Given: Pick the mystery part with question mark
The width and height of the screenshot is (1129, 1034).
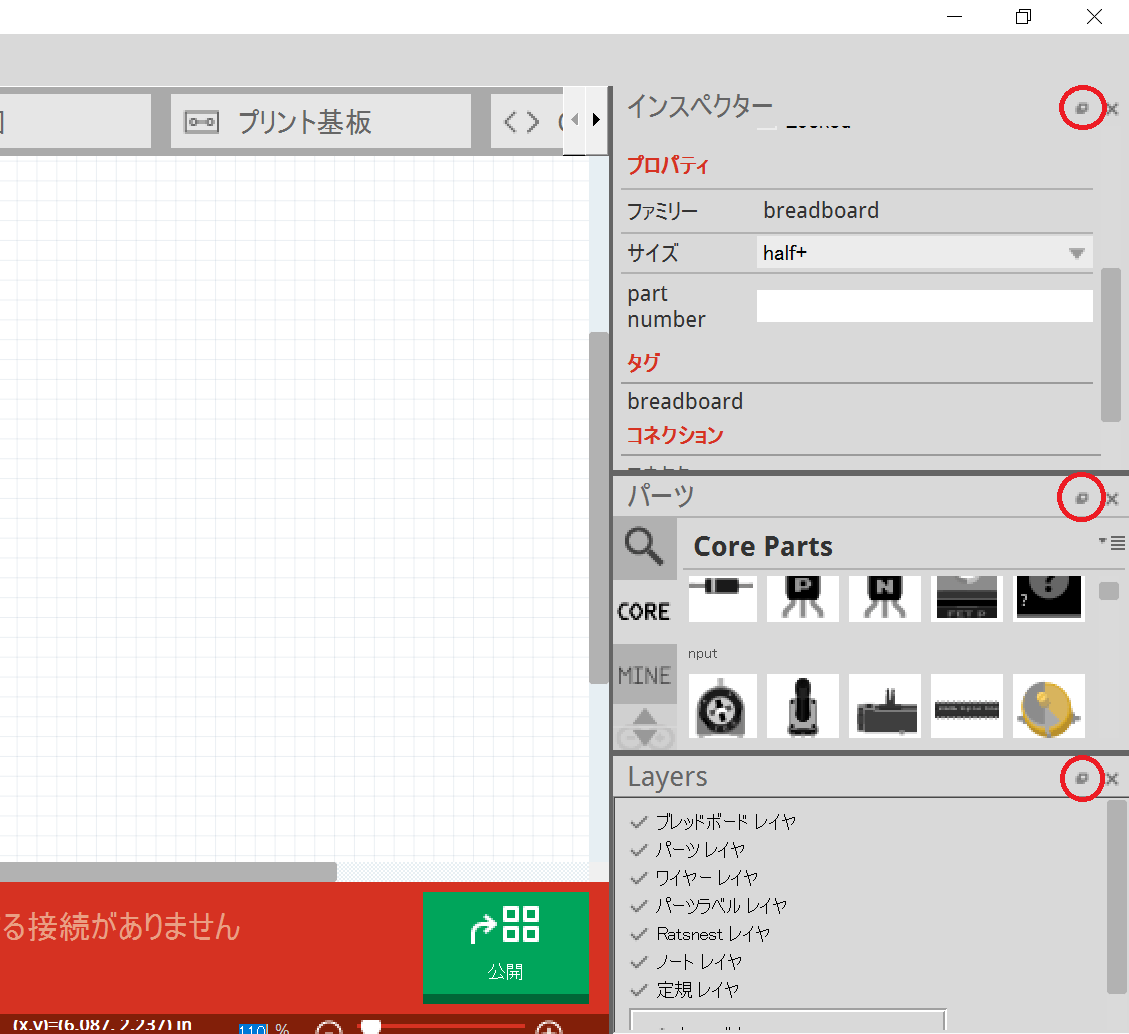Looking at the screenshot, I should (1048, 598).
